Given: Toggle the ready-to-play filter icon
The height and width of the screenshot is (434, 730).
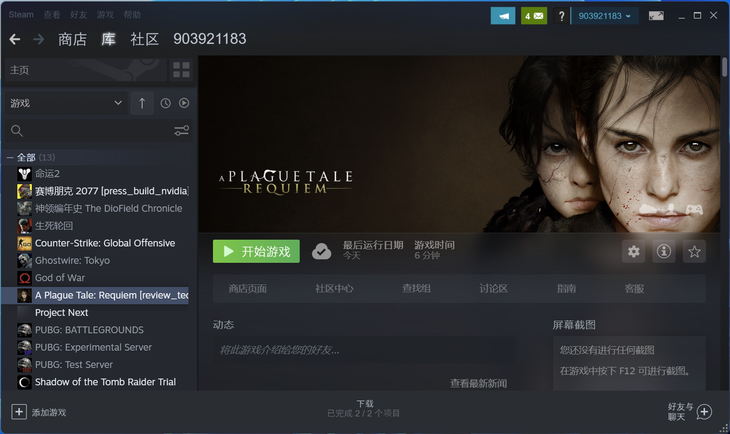Looking at the screenshot, I should [184, 103].
